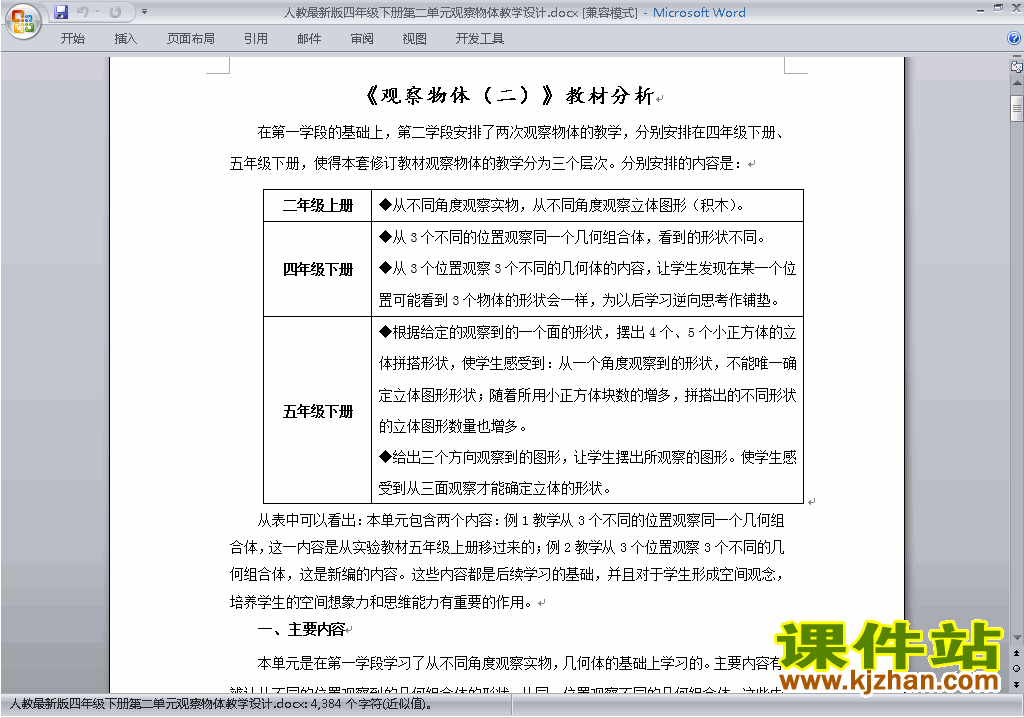Open Customize Quick Access Toolbar dropdown

pyautogui.click(x=144, y=12)
